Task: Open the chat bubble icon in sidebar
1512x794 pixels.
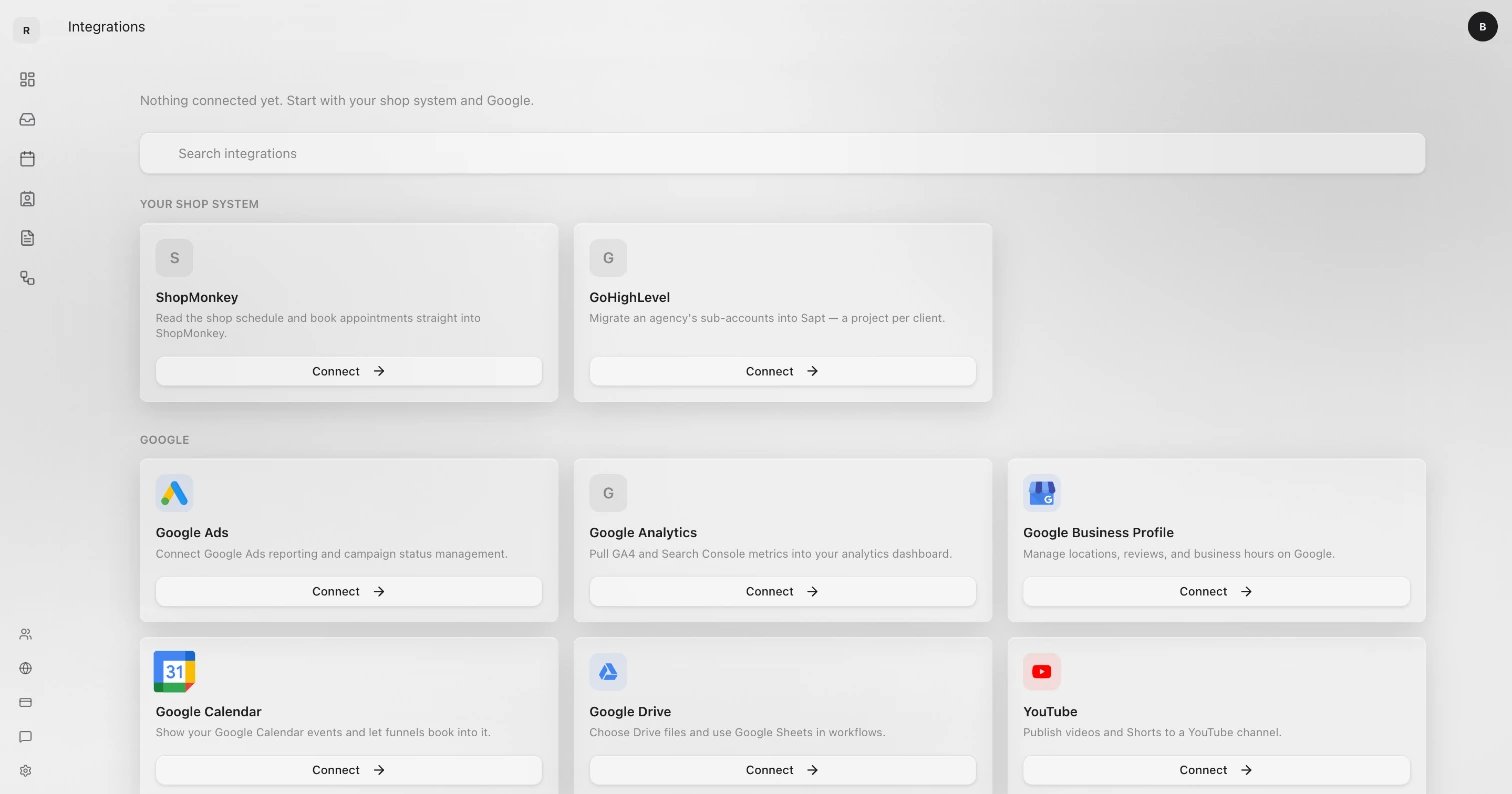Action: (26, 736)
